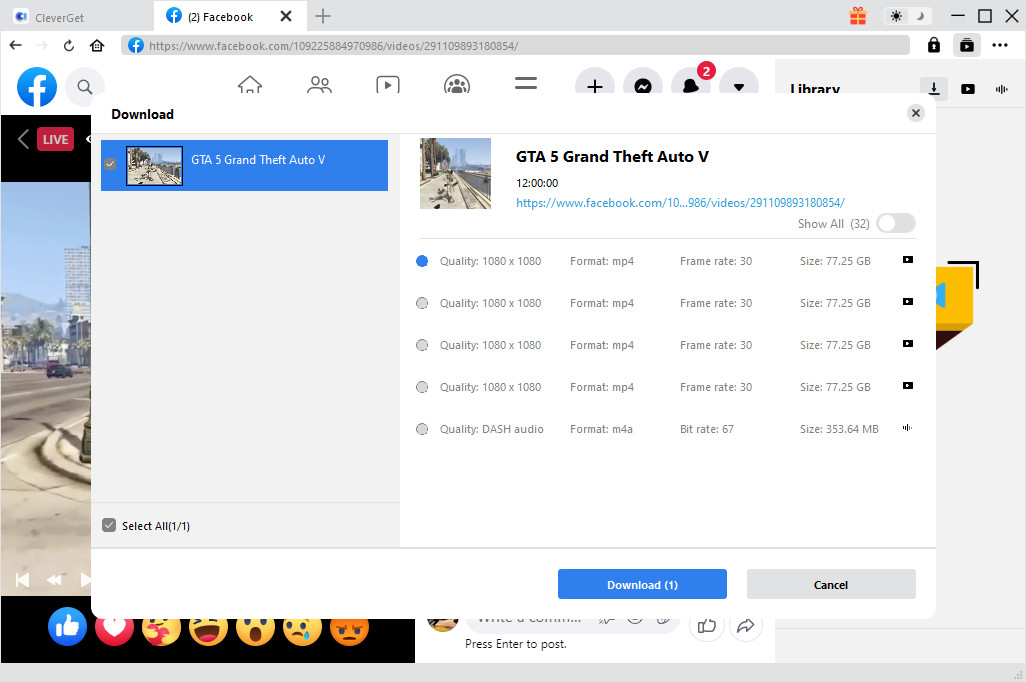Select DASH audio m4a option
This screenshot has height=682, width=1026.
422,429
